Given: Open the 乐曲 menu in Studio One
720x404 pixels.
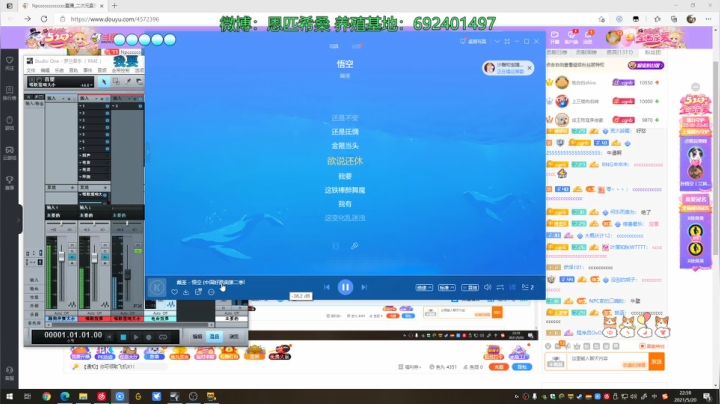Looking at the screenshot, I should pos(59,70).
